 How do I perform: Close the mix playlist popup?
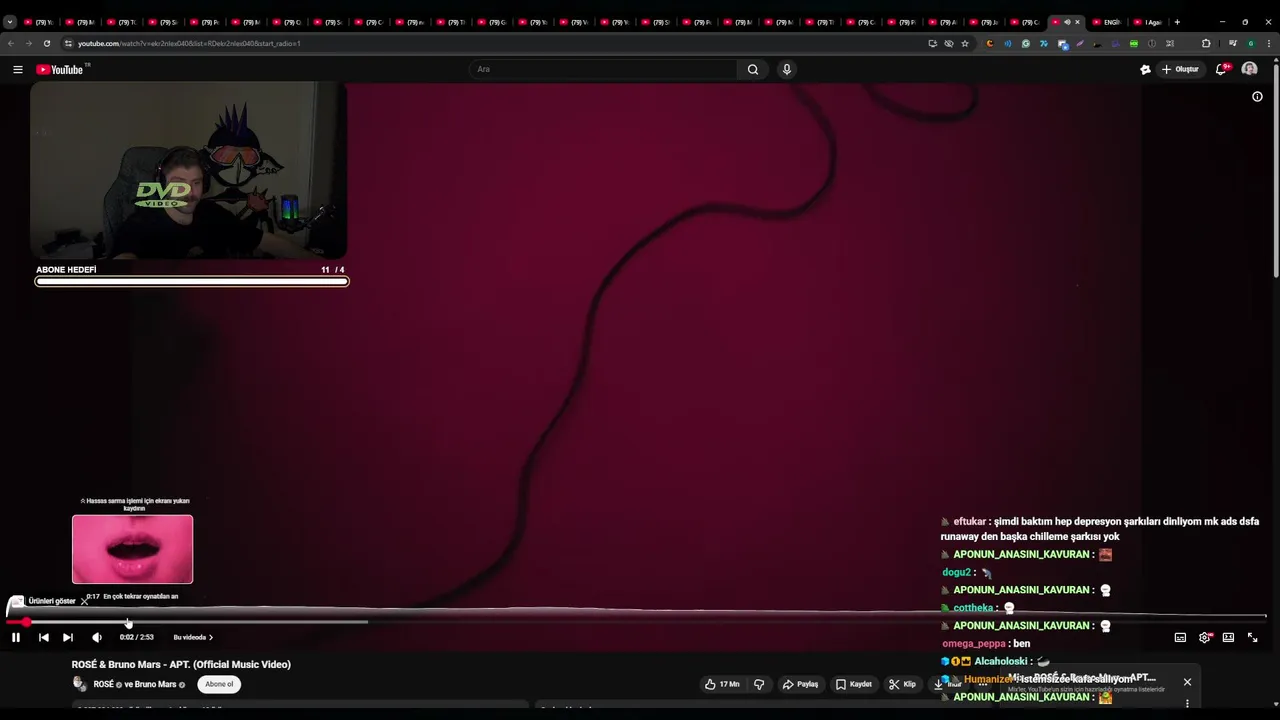click(x=1187, y=682)
